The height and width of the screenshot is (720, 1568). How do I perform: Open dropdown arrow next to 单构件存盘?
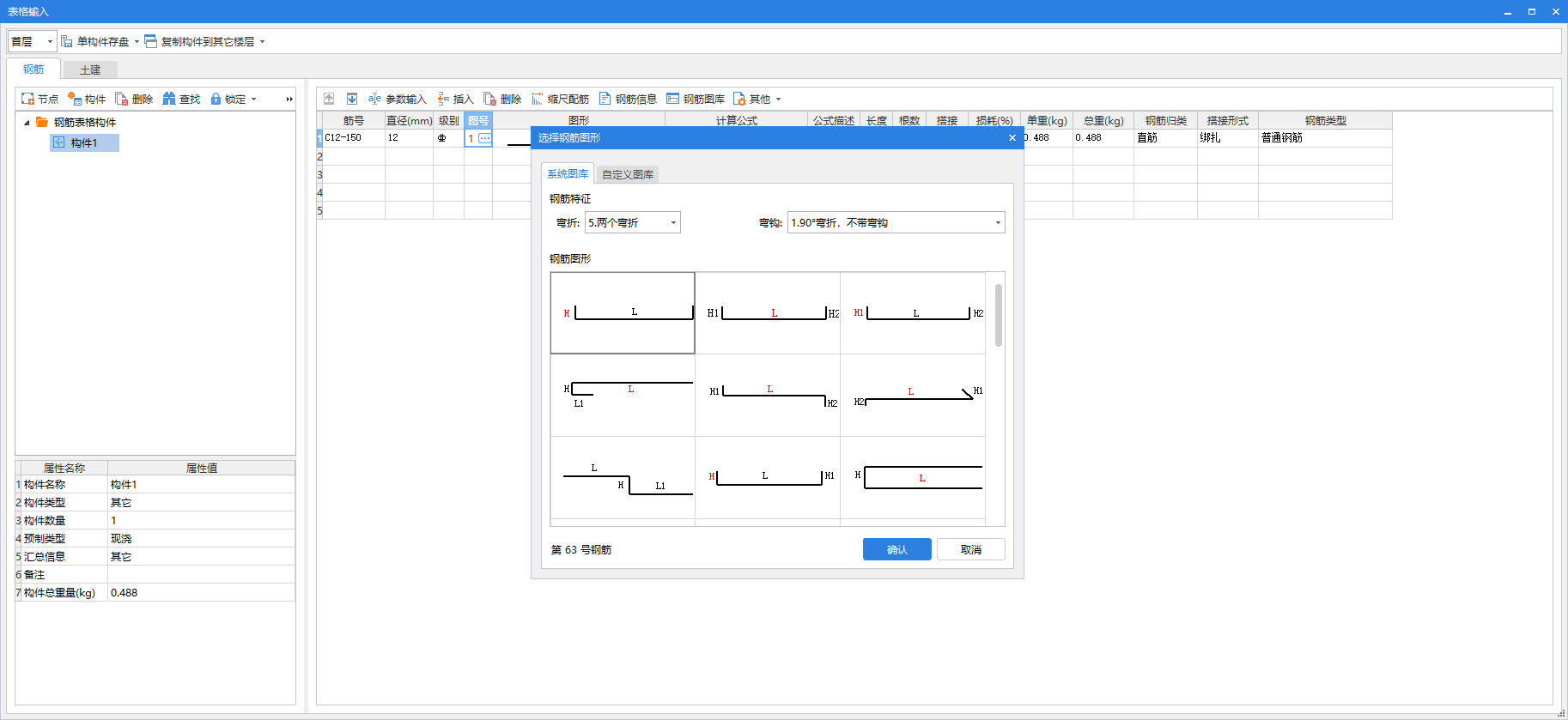point(137,41)
